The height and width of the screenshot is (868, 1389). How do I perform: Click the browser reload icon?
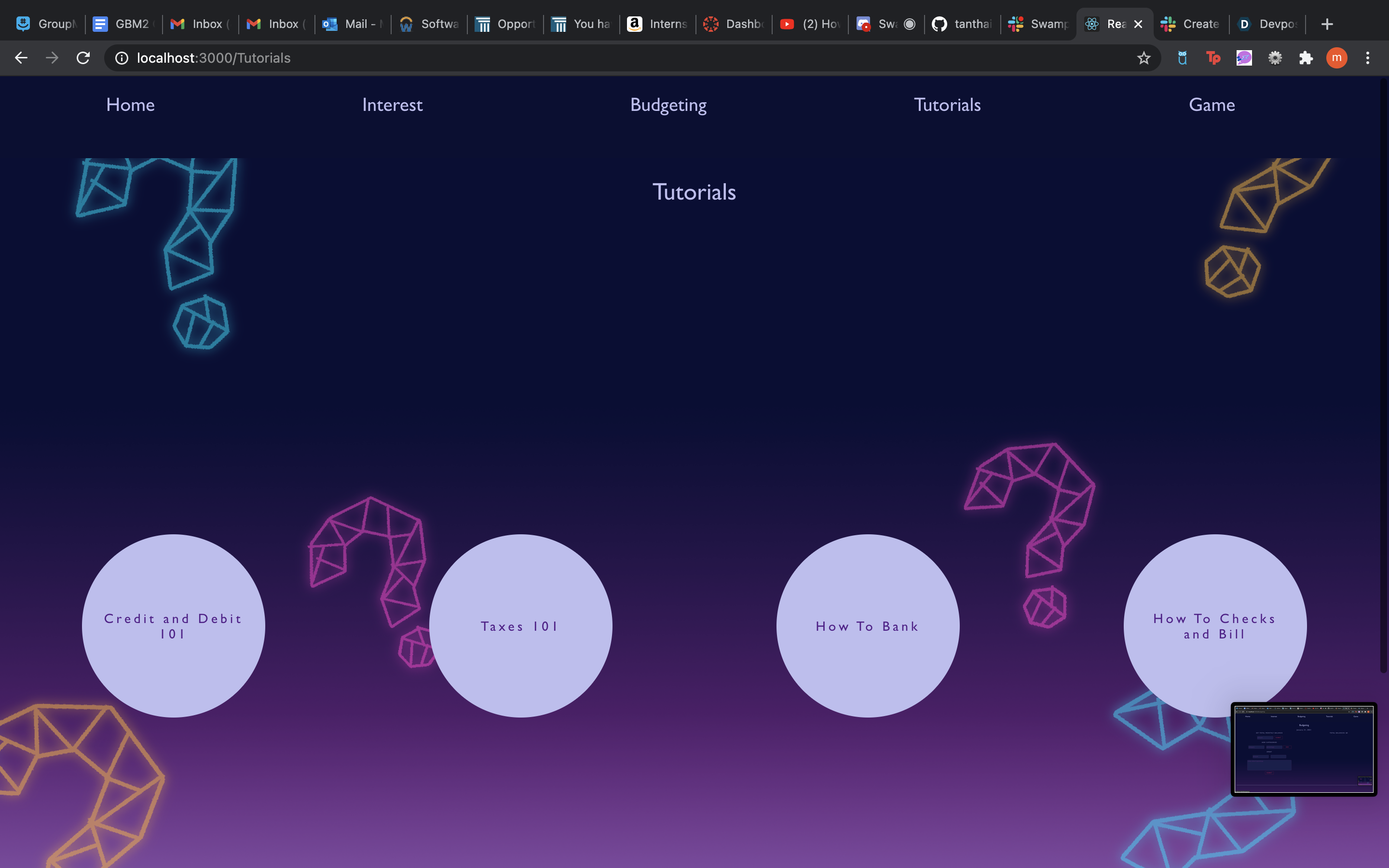(83, 58)
